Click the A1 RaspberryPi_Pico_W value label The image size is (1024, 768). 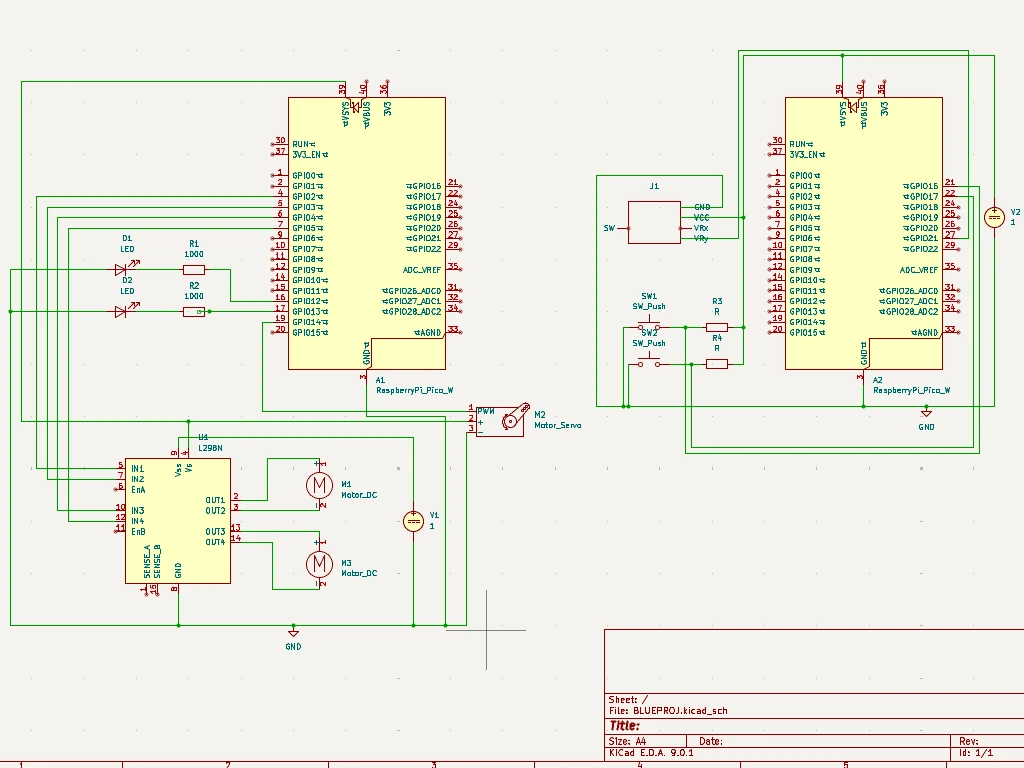[415, 391]
